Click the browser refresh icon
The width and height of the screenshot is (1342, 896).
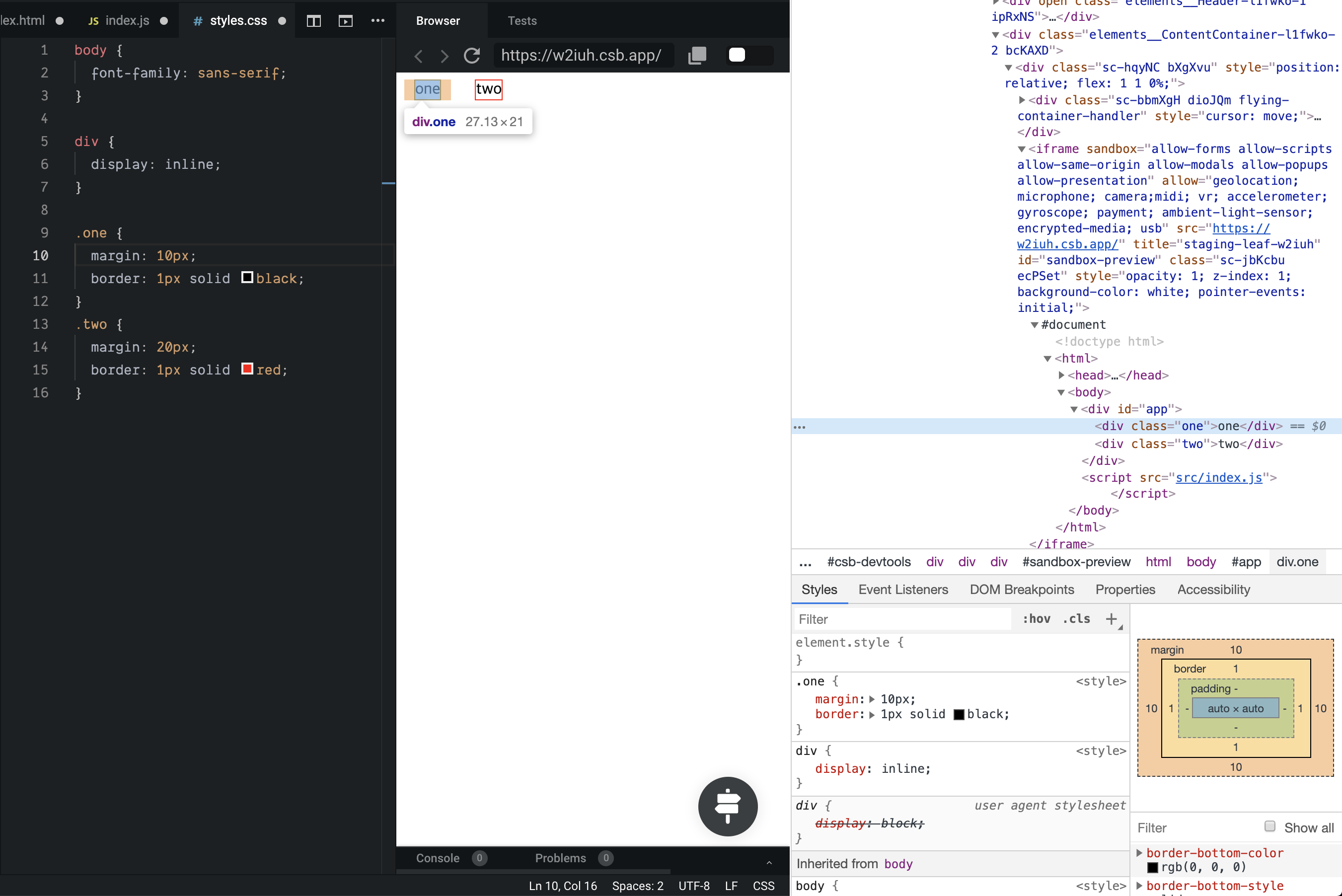click(x=472, y=56)
